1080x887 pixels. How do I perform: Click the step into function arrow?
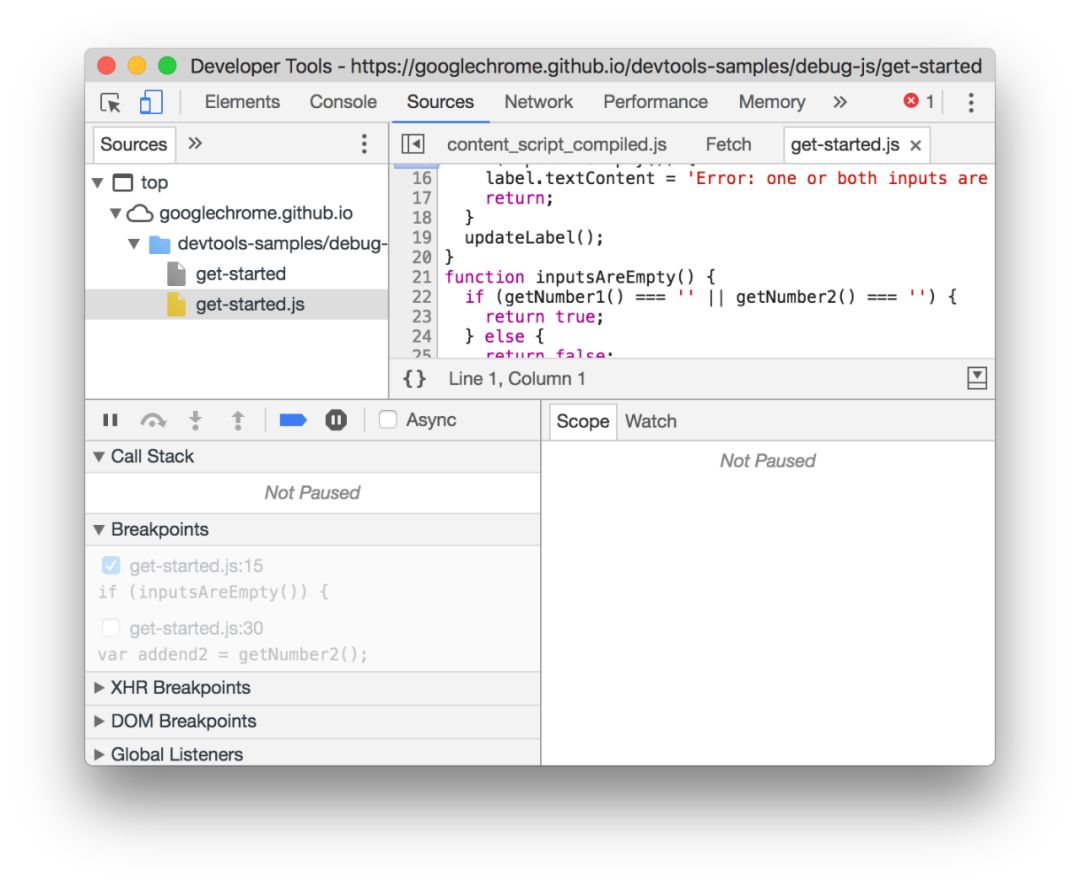point(196,420)
